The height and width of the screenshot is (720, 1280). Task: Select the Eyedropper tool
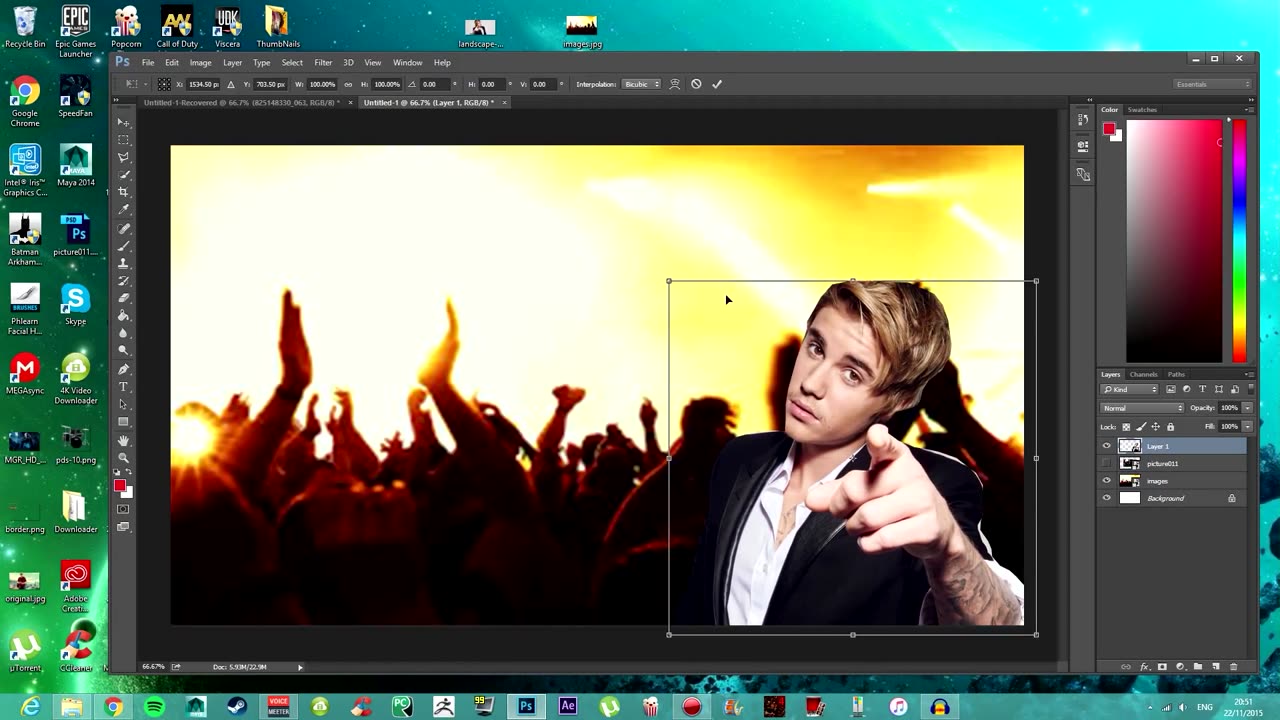[124, 209]
